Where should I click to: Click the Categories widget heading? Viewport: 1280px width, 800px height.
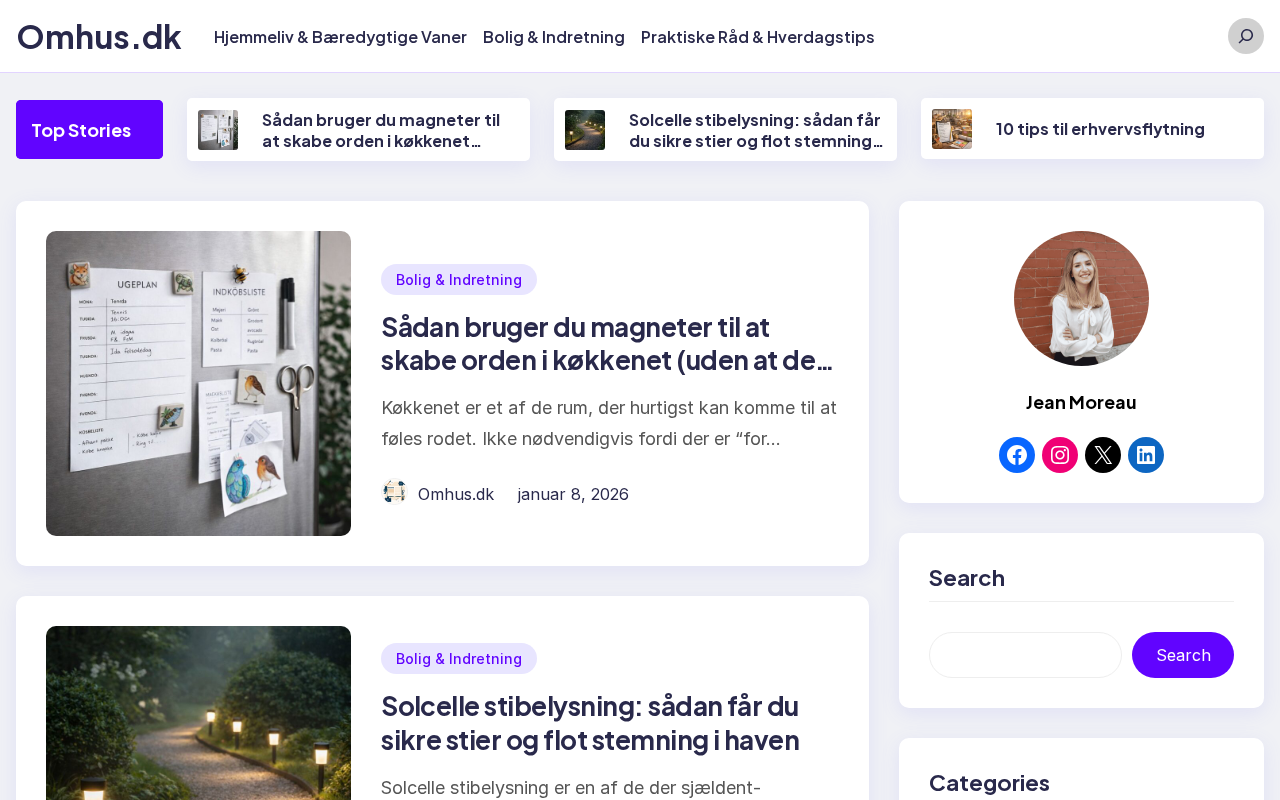click(989, 782)
